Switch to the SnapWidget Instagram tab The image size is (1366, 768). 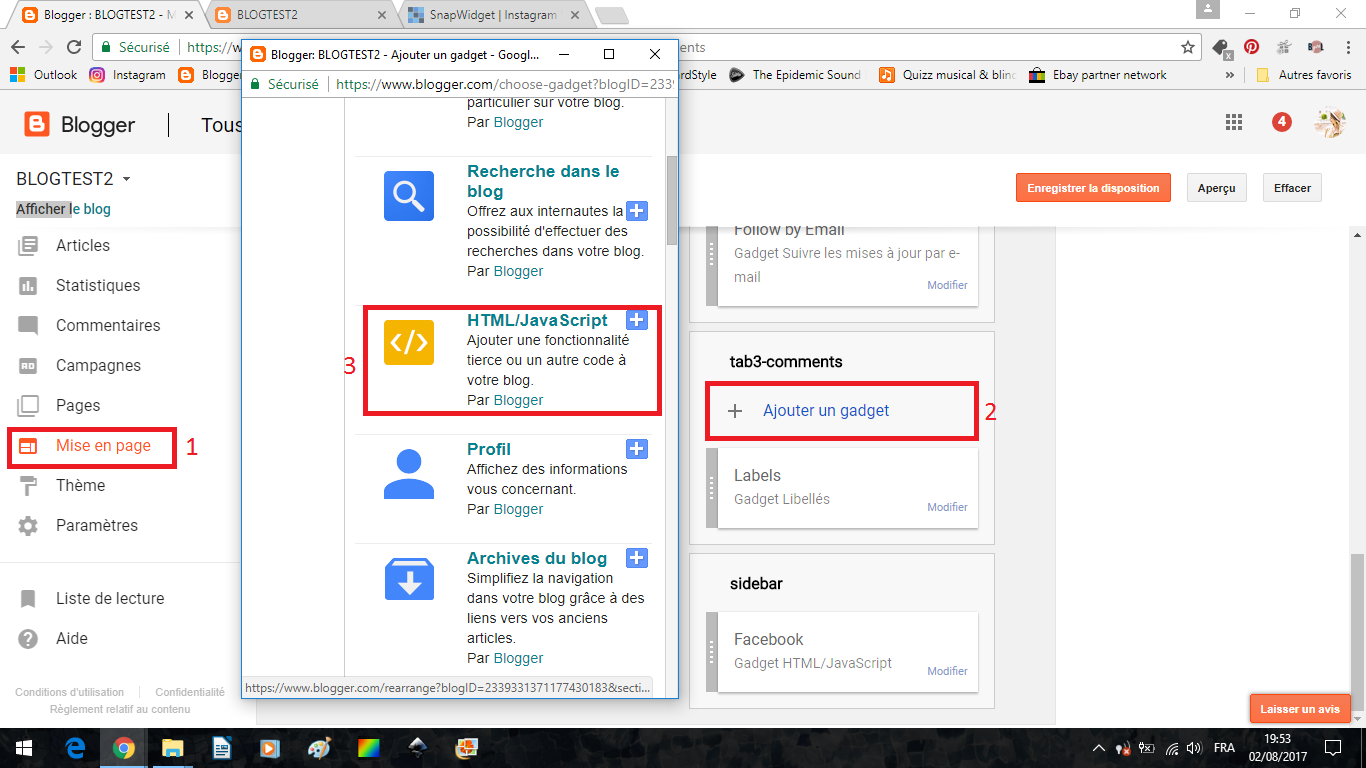pyautogui.click(x=490, y=15)
